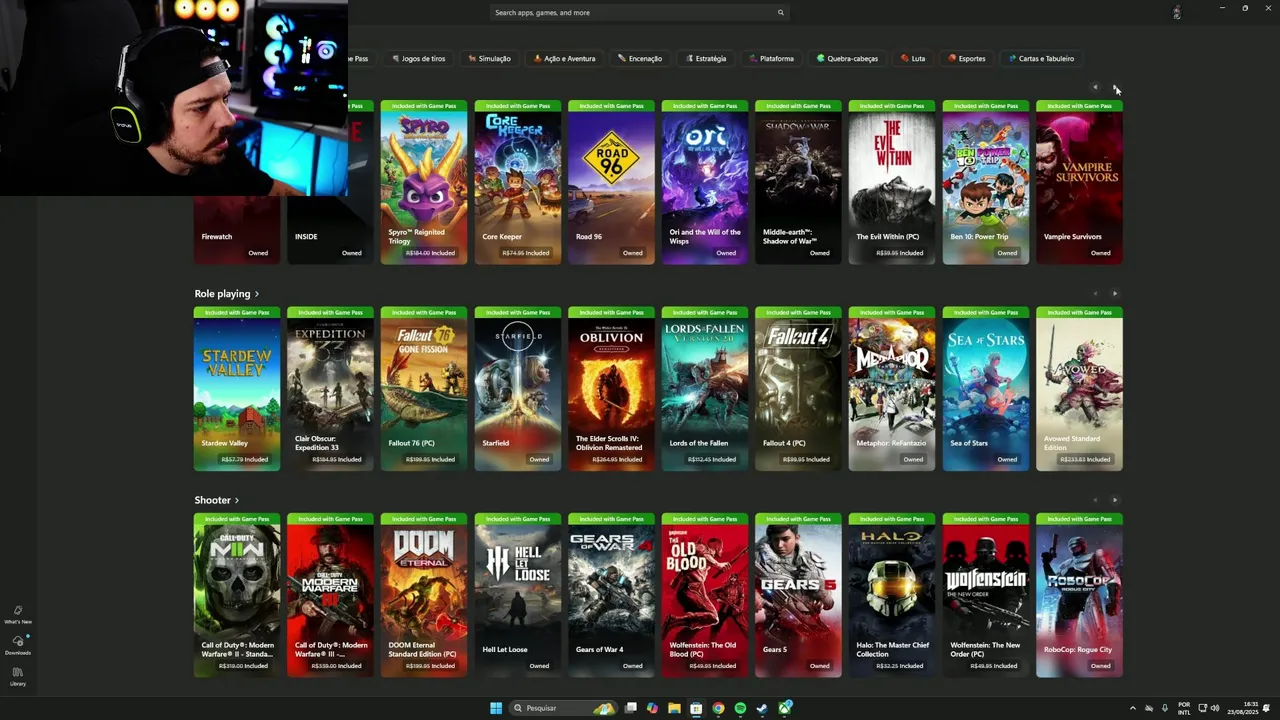Select the Plataforma filter chip
Image resolution: width=1280 pixels, height=720 pixels.
[x=771, y=58]
